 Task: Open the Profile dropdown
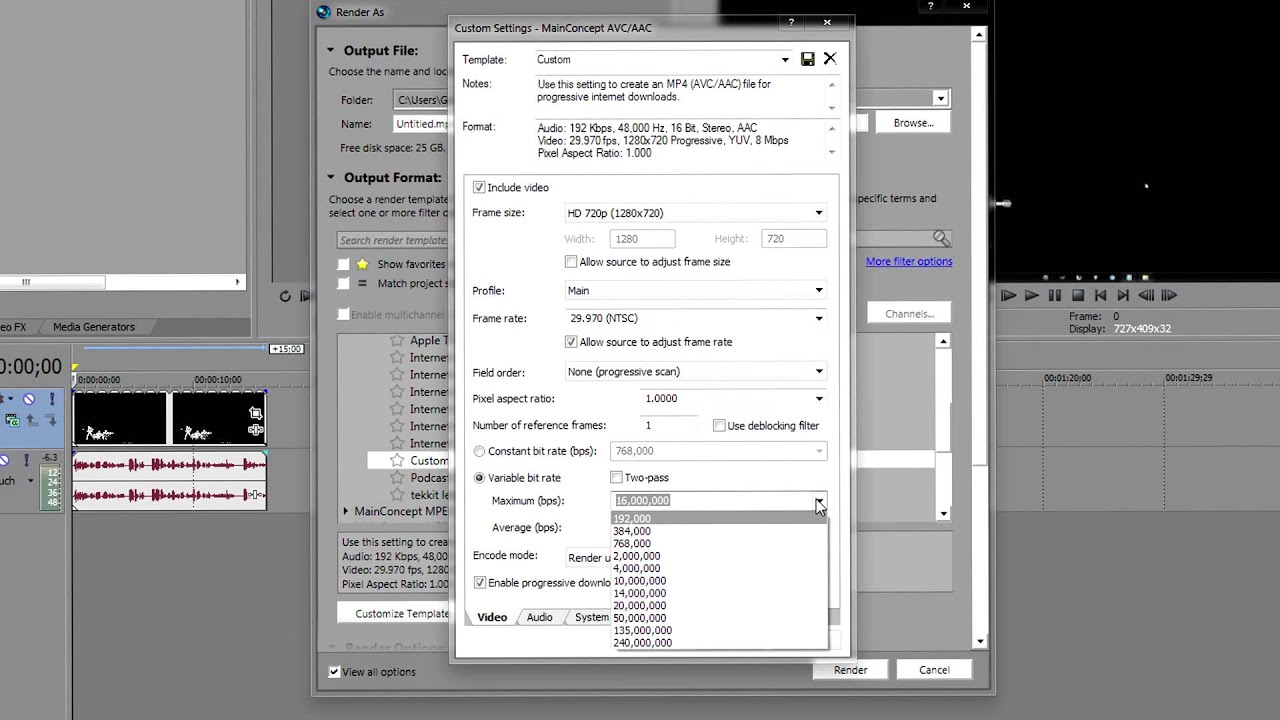click(x=818, y=291)
